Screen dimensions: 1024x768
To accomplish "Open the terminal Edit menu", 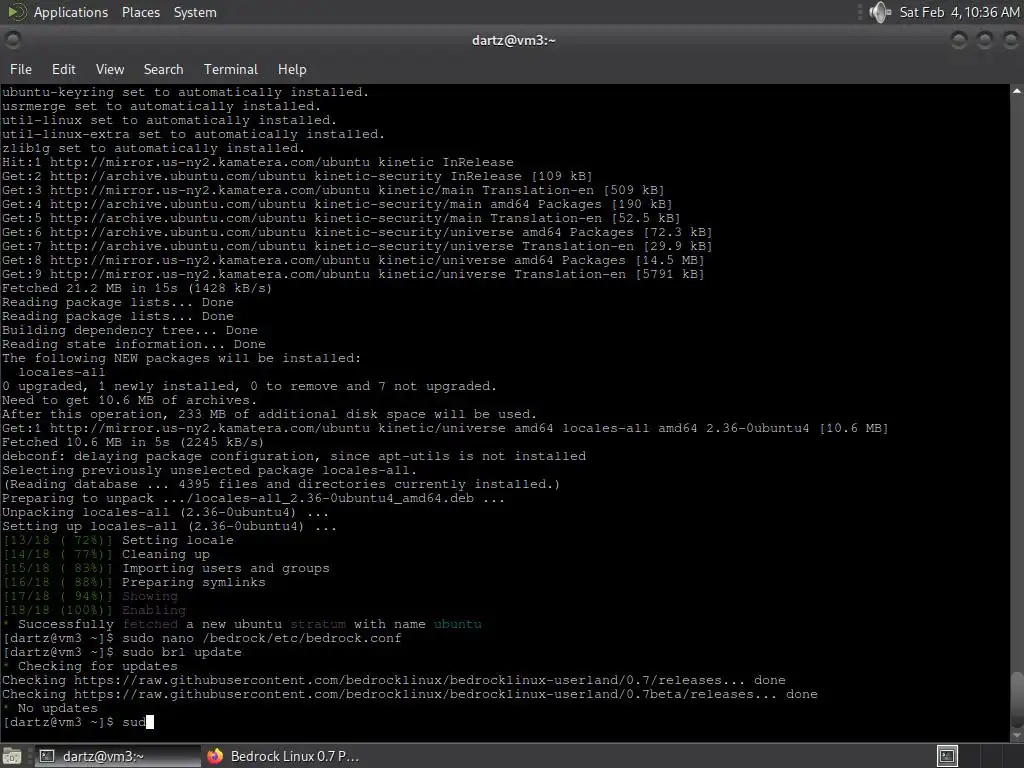I will (63, 69).
